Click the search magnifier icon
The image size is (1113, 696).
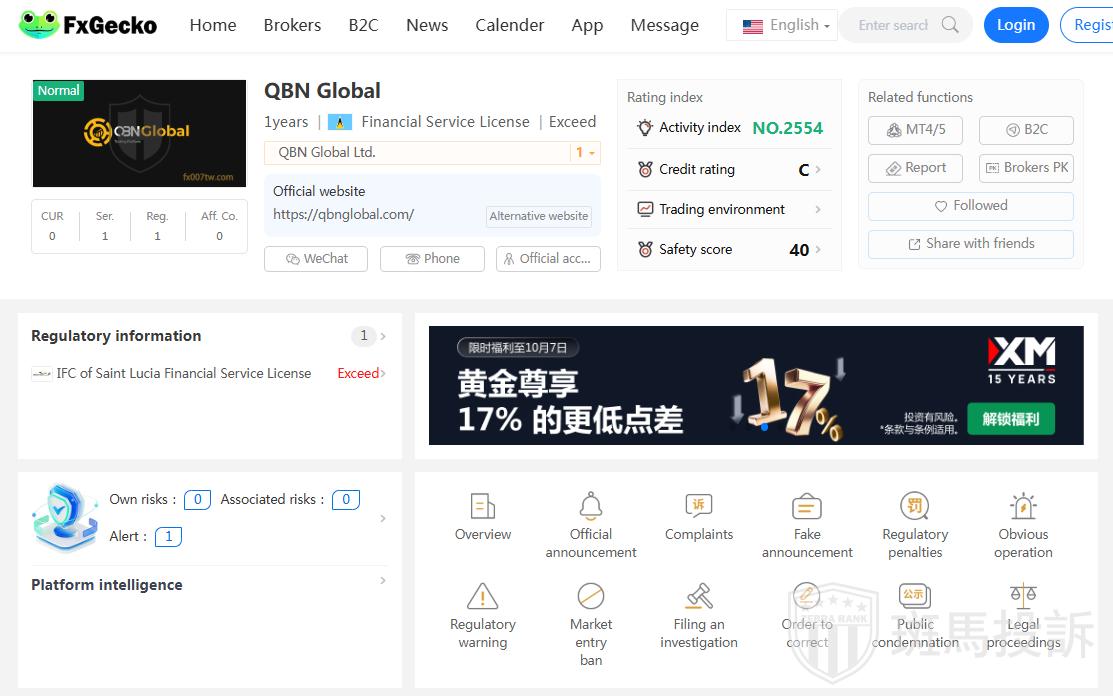[950, 25]
